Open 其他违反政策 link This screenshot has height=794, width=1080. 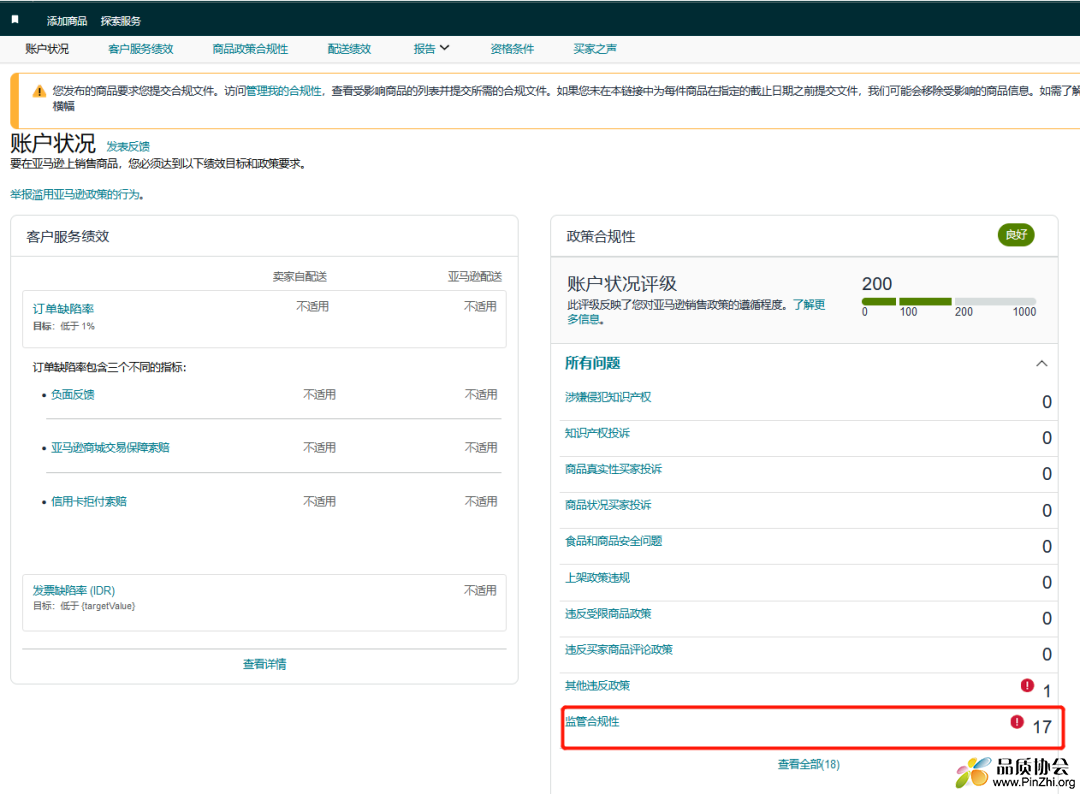click(597, 685)
